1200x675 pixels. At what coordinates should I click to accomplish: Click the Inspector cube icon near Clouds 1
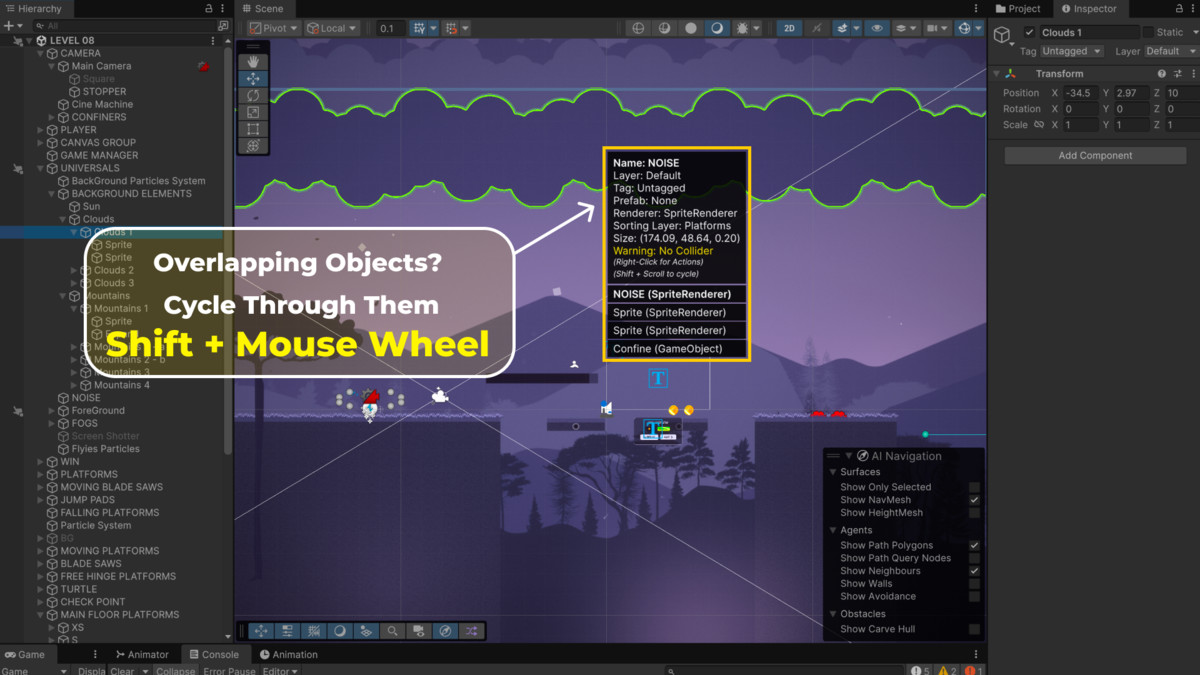pos(1002,33)
